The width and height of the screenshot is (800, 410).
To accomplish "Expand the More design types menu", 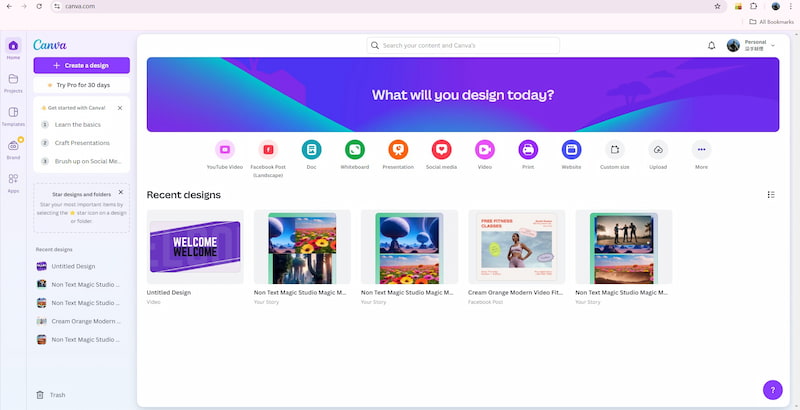I will [x=702, y=149].
